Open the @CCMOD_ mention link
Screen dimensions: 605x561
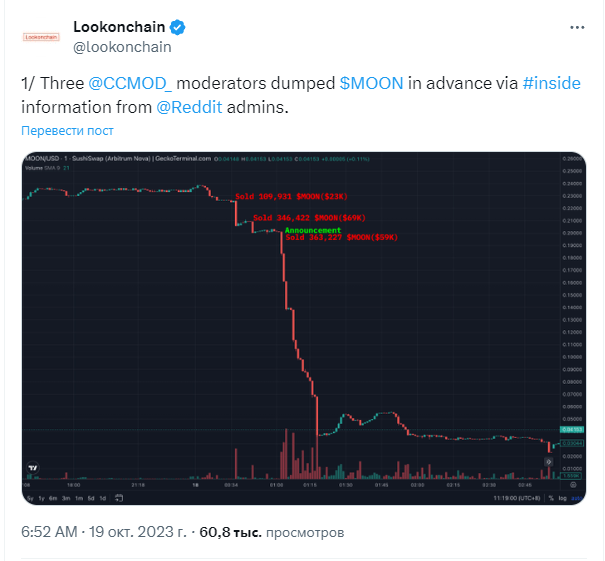coord(130,83)
